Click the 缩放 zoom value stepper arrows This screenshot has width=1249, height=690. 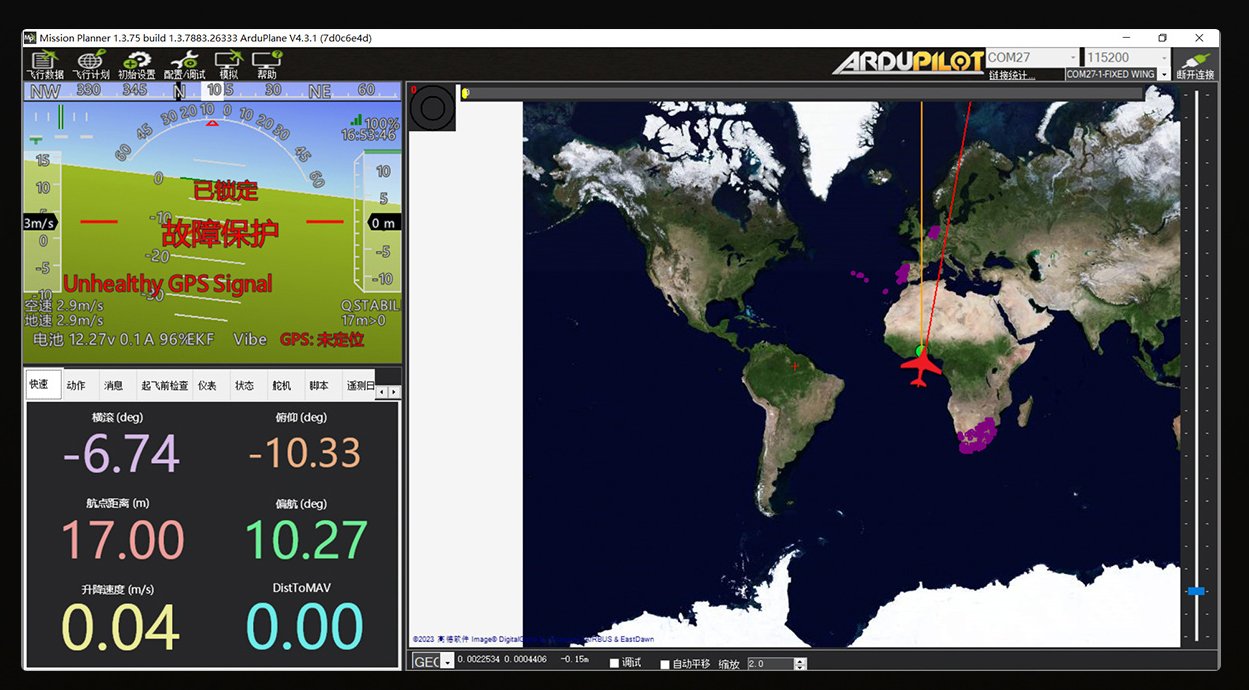click(799, 663)
